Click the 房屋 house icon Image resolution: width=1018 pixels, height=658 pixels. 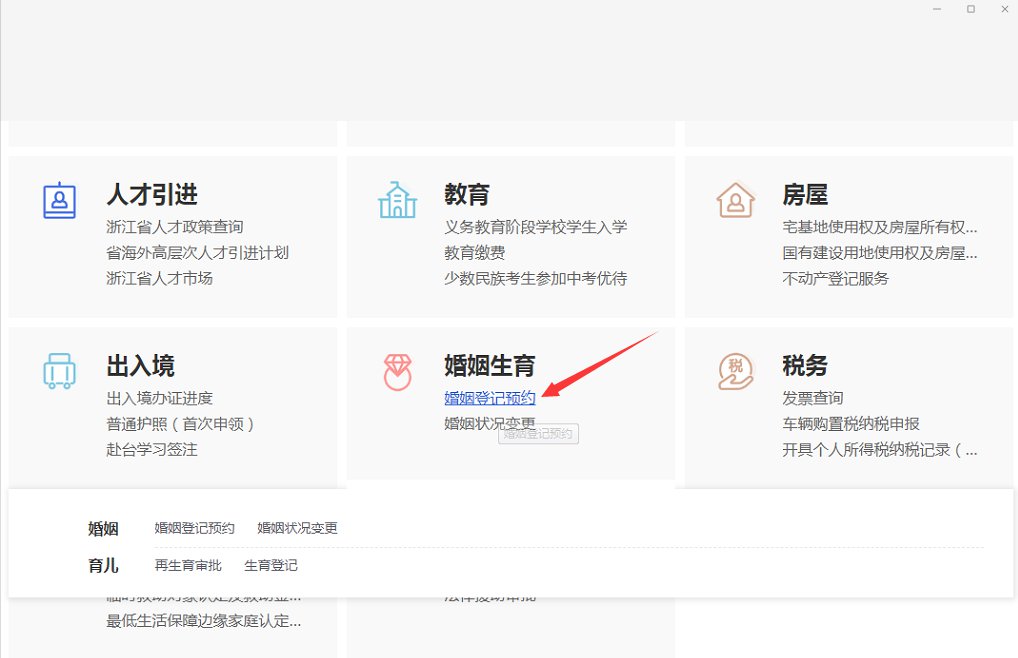coord(735,200)
